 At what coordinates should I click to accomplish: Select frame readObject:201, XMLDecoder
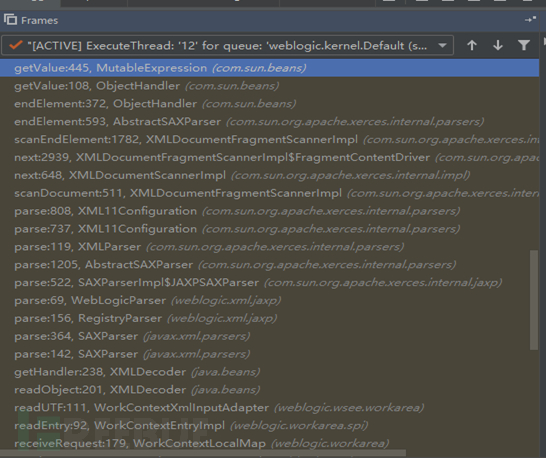270,390
